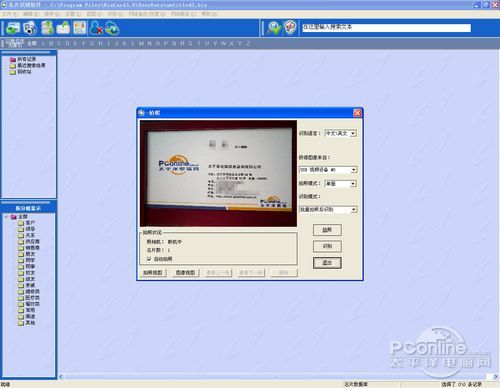This screenshot has height=388, width=500.
Task: Click the 图像视图 button
Action: 185,273
